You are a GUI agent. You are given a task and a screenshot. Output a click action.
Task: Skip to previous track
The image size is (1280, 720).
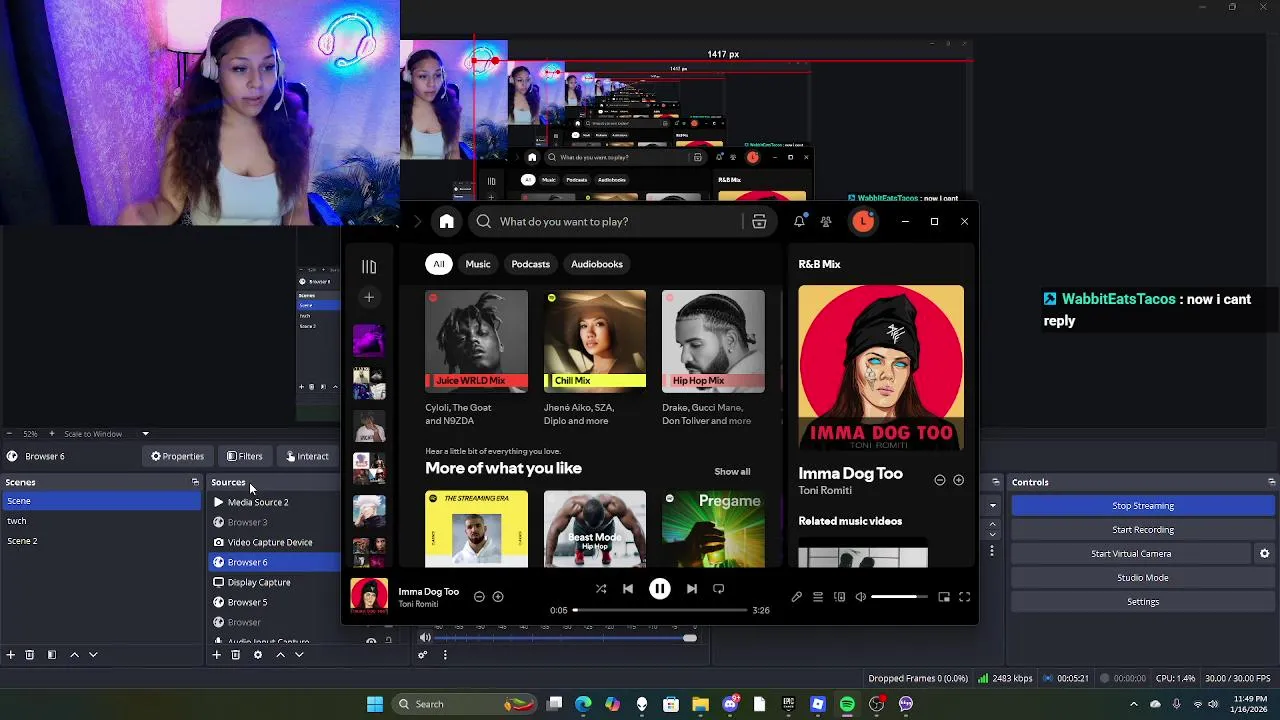click(628, 589)
